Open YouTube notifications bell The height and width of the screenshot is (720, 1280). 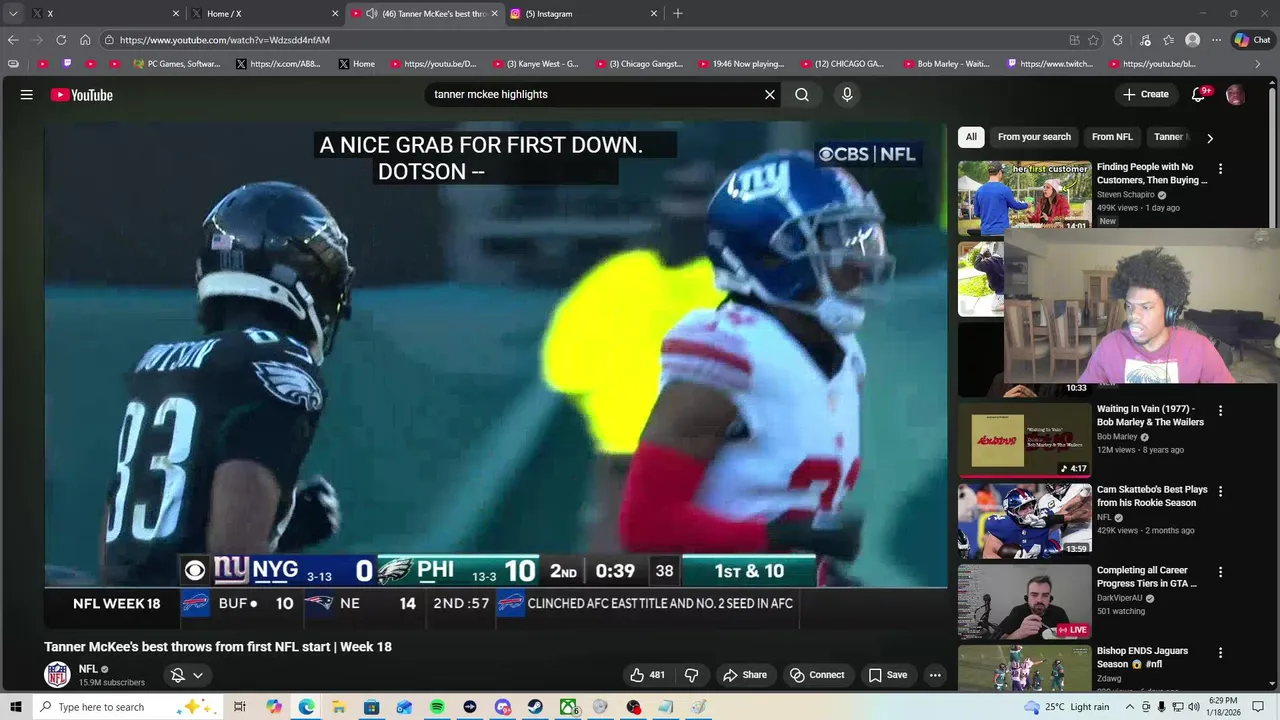(1199, 95)
